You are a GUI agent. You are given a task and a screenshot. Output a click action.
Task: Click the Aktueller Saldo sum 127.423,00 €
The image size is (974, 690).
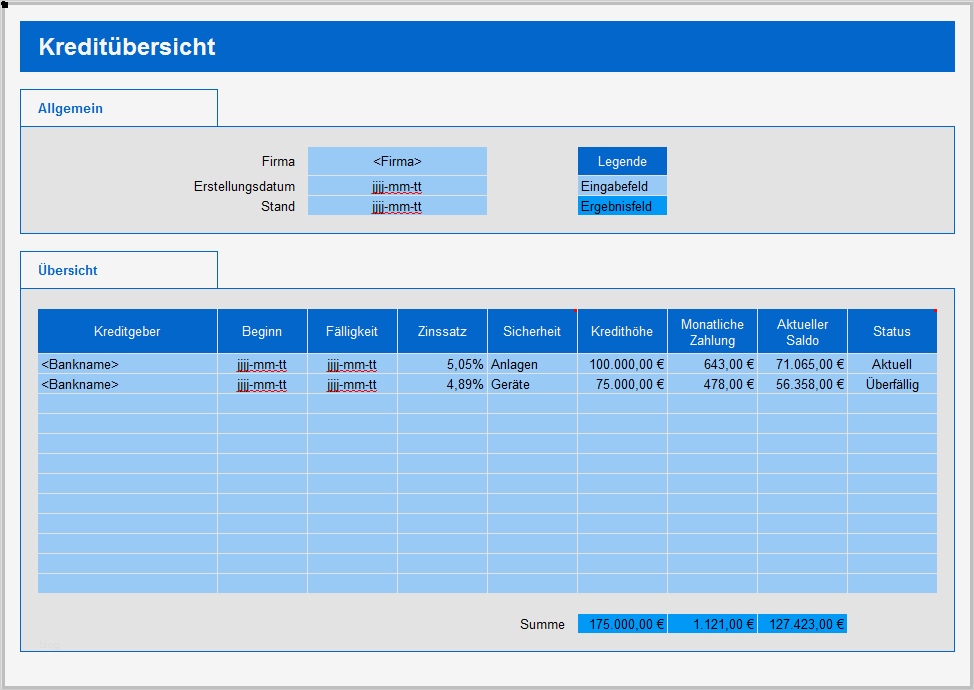pyautogui.click(x=804, y=623)
